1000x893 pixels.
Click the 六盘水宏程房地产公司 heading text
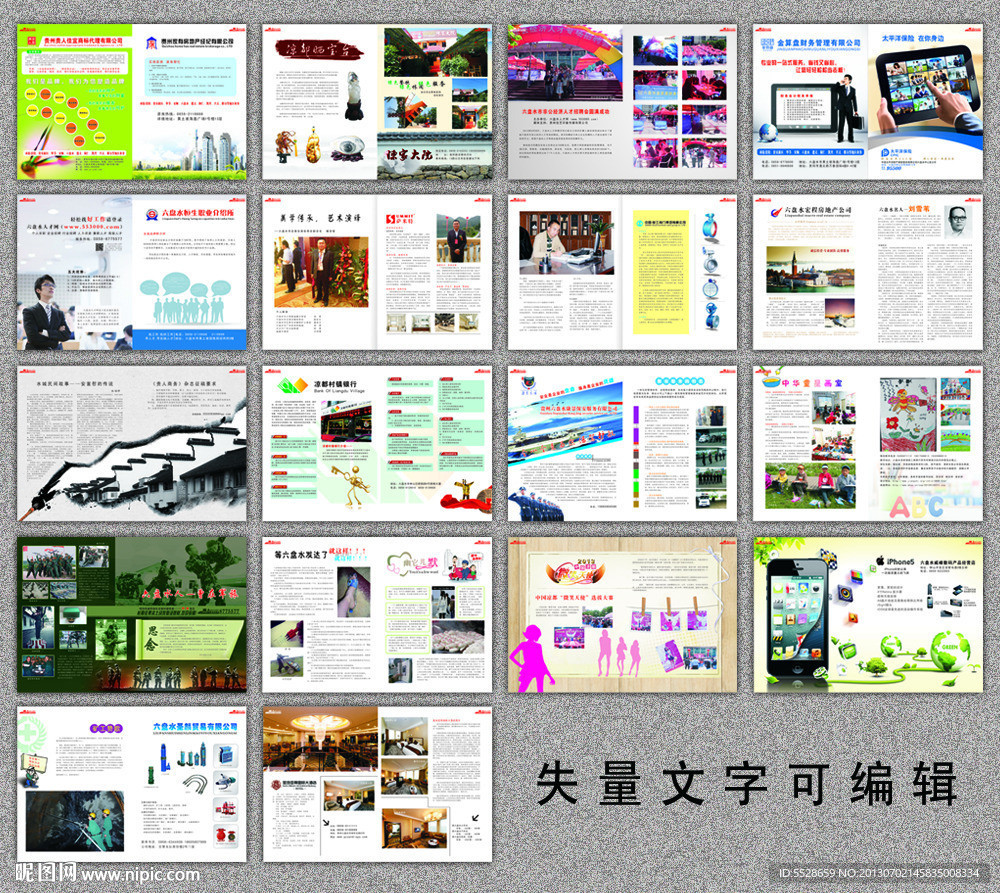[818, 209]
